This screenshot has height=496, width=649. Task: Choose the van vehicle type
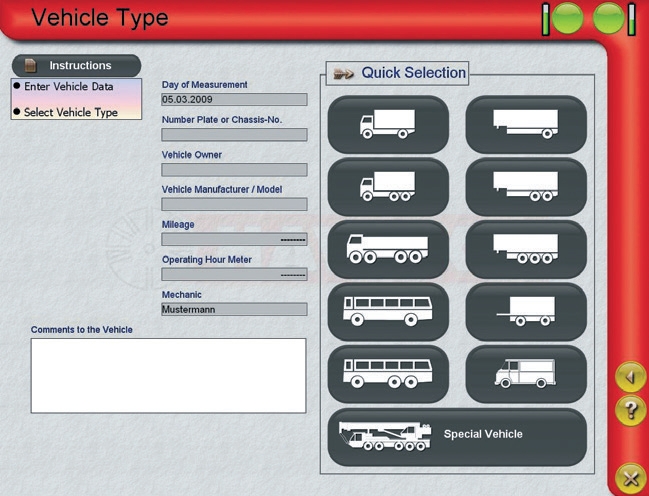coord(526,372)
